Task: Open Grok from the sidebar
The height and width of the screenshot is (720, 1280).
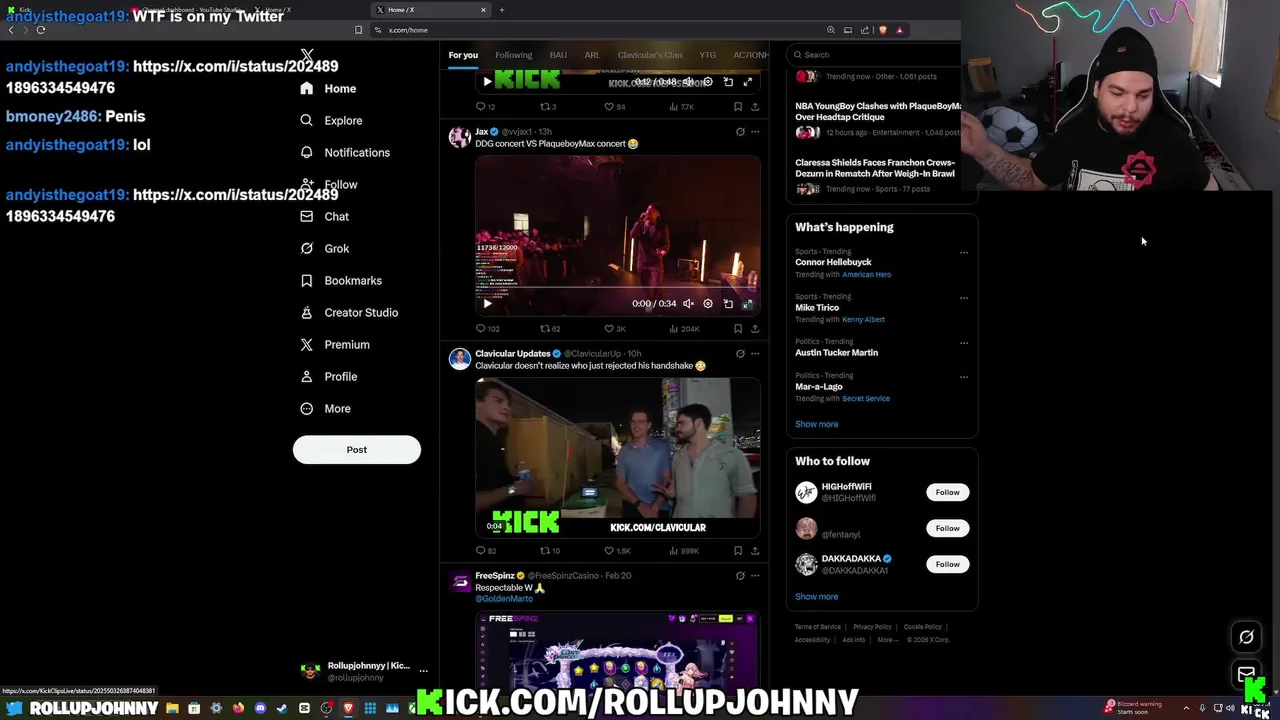Action: pyautogui.click(x=324, y=249)
